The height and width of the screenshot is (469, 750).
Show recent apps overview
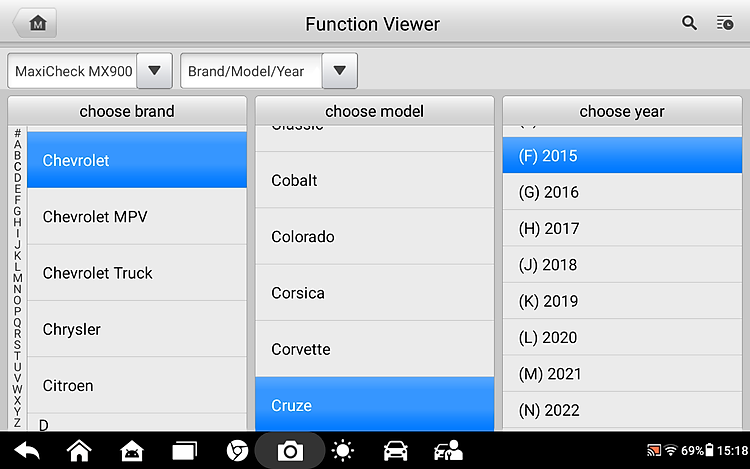184,451
